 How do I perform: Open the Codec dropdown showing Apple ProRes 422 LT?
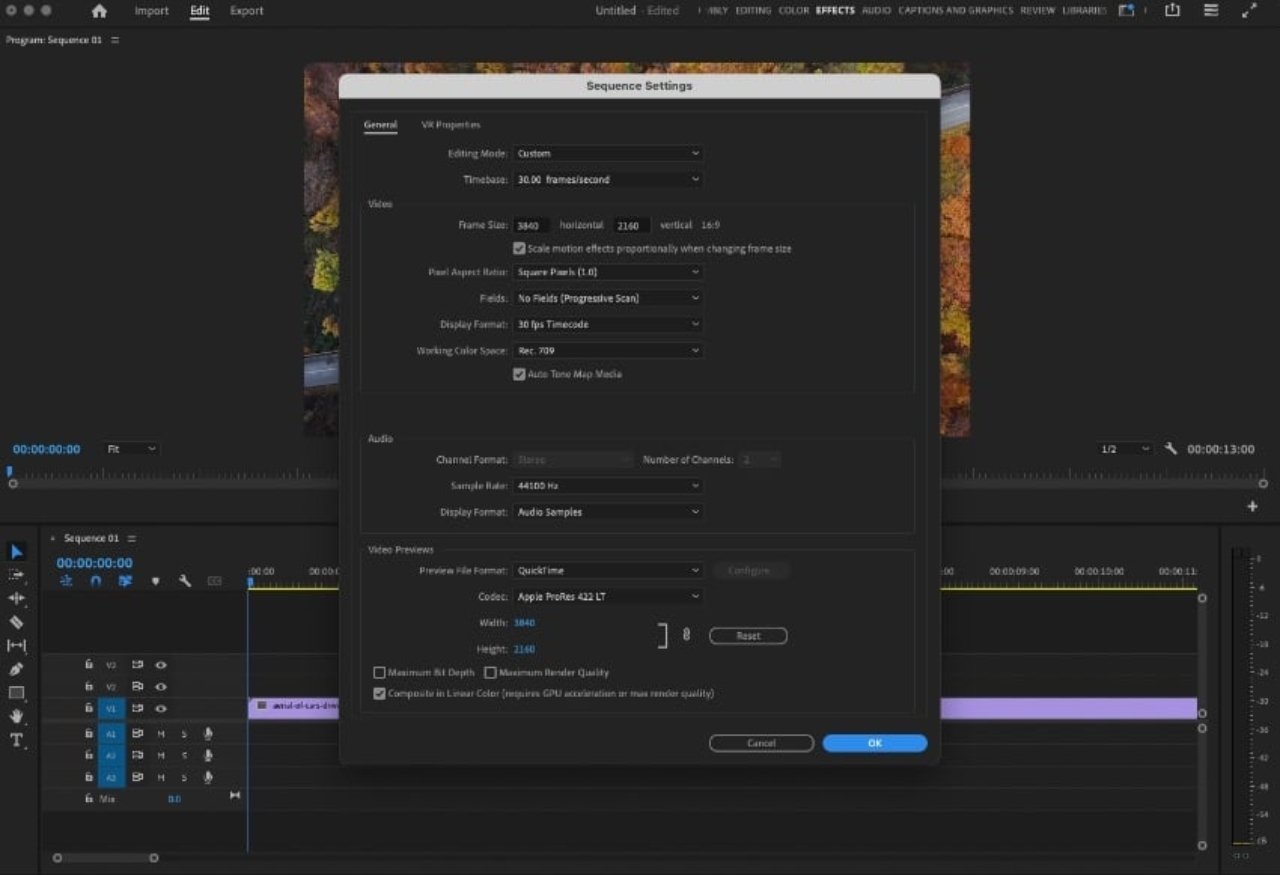pyautogui.click(x=608, y=597)
